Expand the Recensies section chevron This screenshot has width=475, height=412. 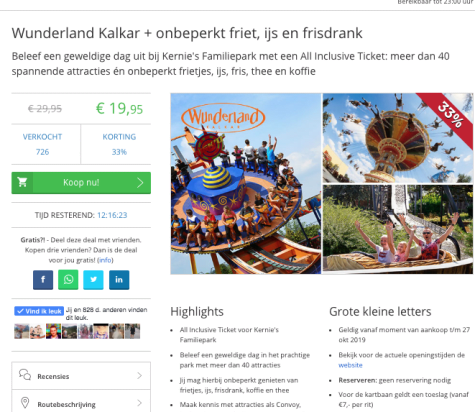coord(140,376)
